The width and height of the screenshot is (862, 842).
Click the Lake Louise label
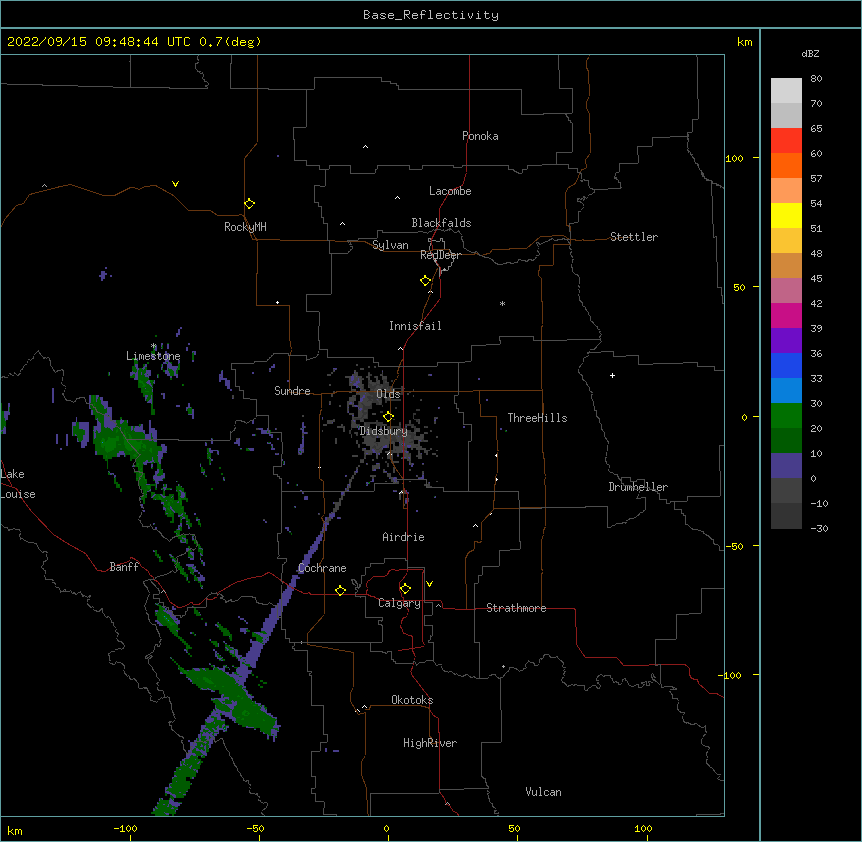18,484
